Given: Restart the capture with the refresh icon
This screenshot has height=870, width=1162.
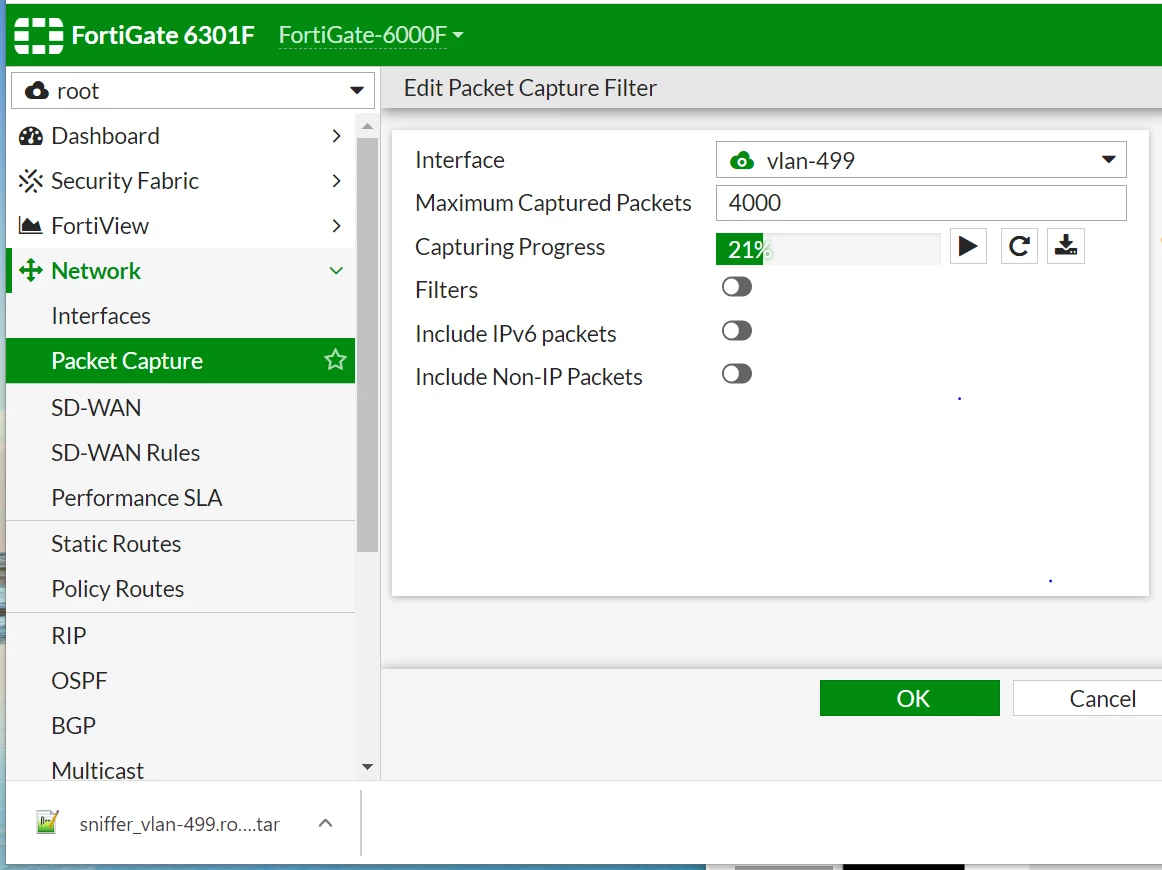Looking at the screenshot, I should coord(1019,246).
